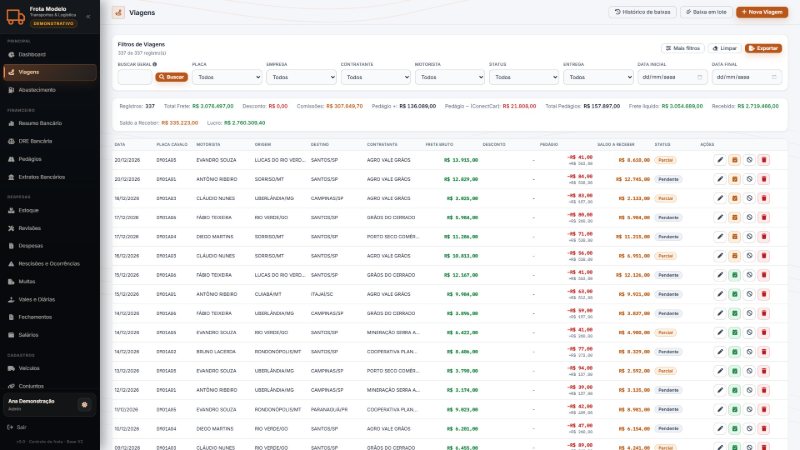Click the Baixa em lote button
This screenshot has height=450, width=800.
[x=706, y=12]
